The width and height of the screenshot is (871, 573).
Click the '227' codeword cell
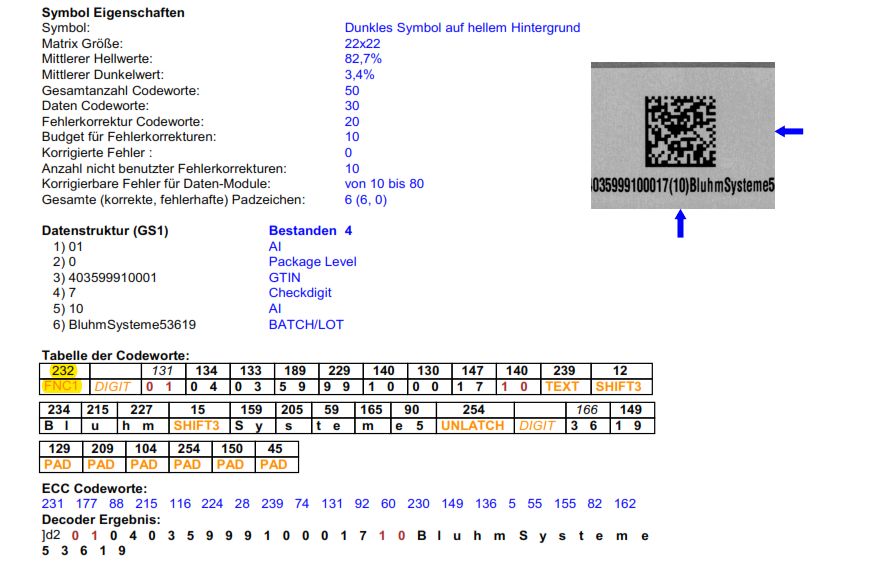[x=141, y=410]
